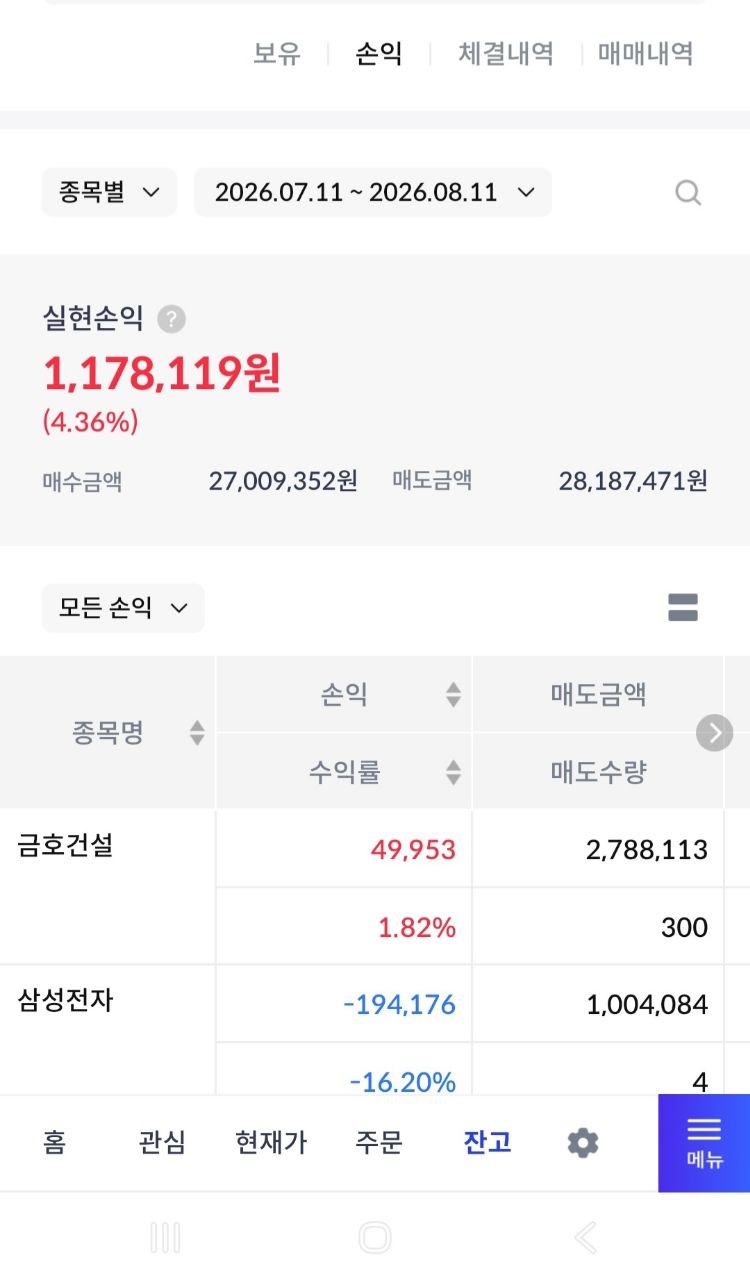Expand the 종목별 dropdown

click(x=109, y=192)
